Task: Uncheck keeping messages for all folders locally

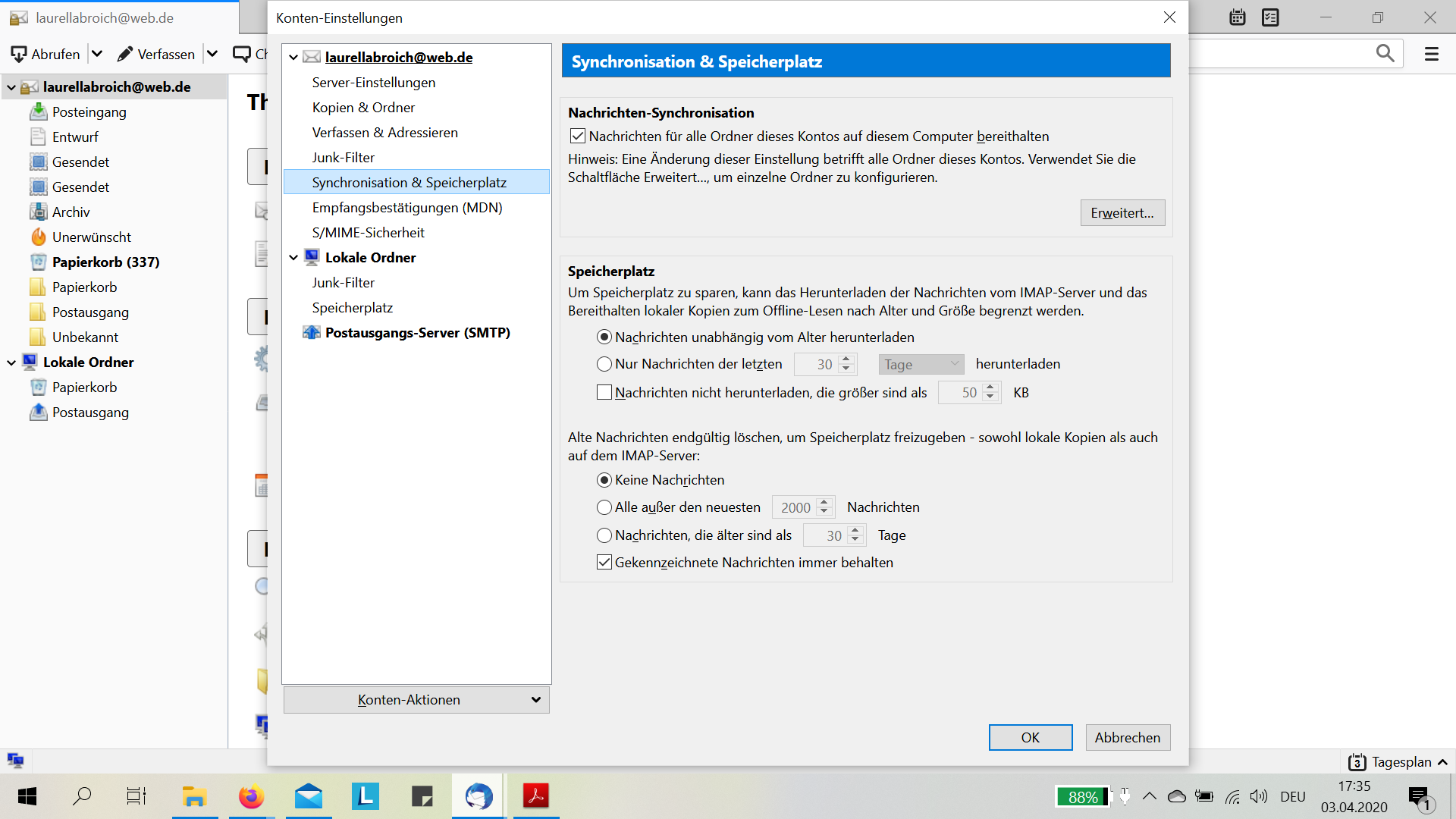Action: [578, 136]
